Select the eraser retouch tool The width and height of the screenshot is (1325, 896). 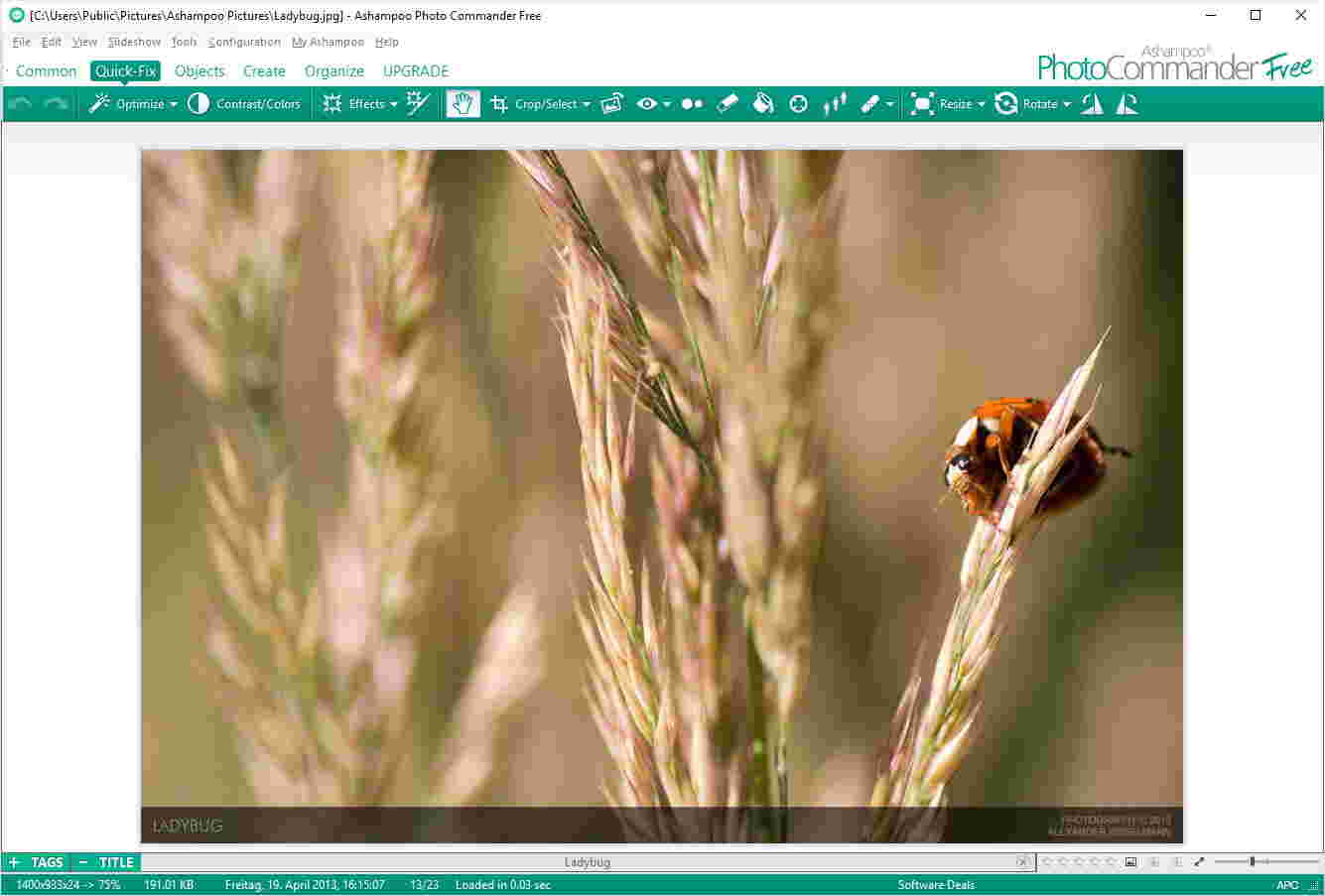[728, 103]
